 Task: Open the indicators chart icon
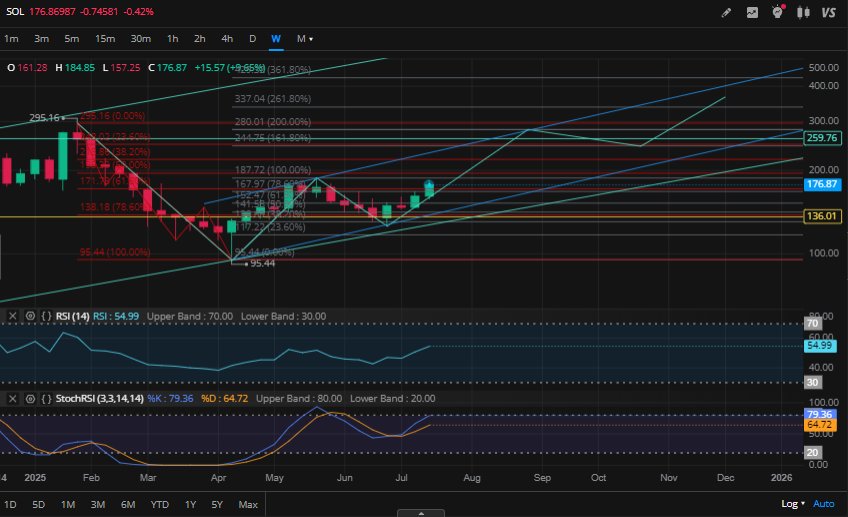752,12
